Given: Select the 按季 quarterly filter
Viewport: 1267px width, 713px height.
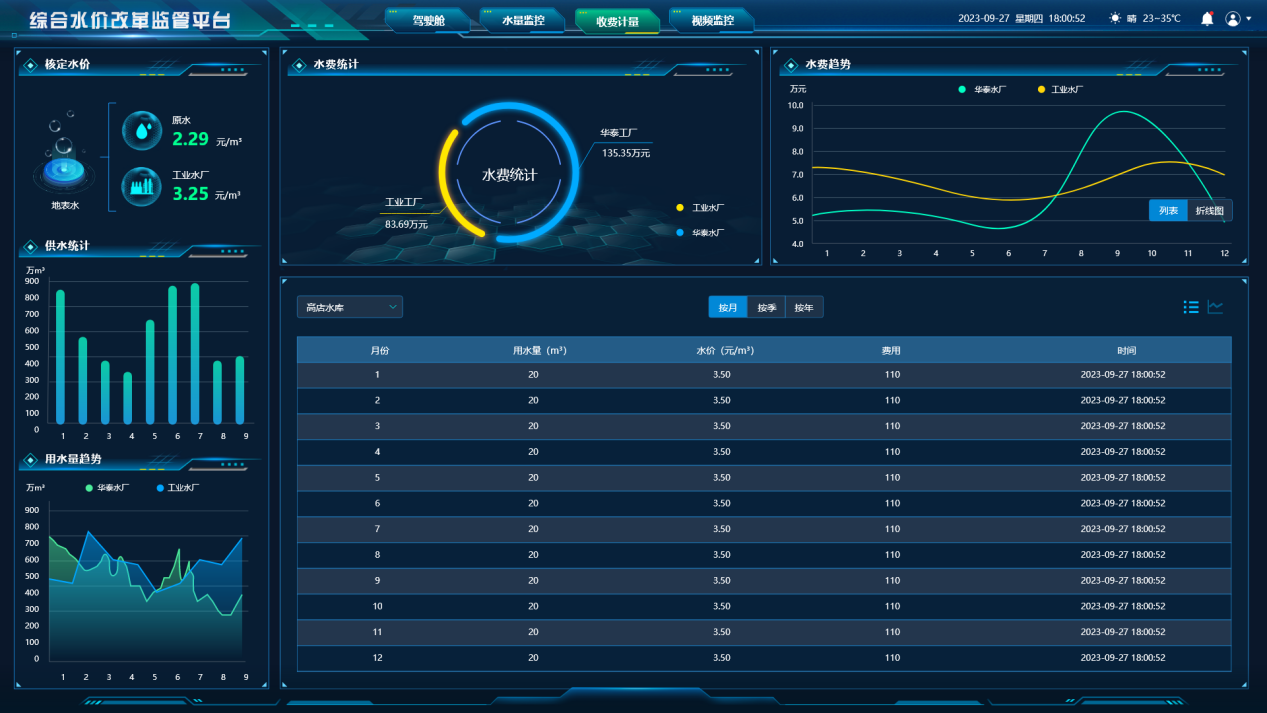Looking at the screenshot, I should tap(766, 307).
